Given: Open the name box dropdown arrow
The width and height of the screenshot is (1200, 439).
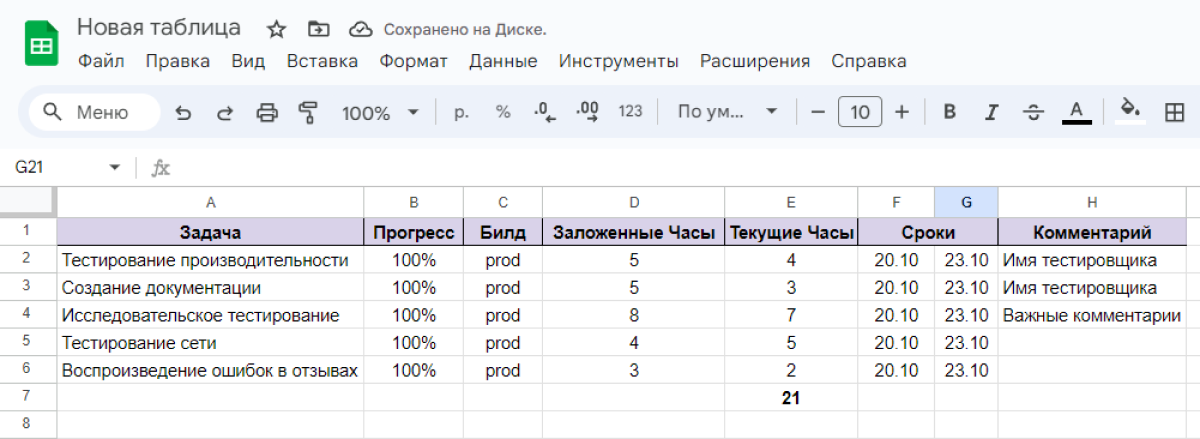Looking at the screenshot, I should [114, 167].
